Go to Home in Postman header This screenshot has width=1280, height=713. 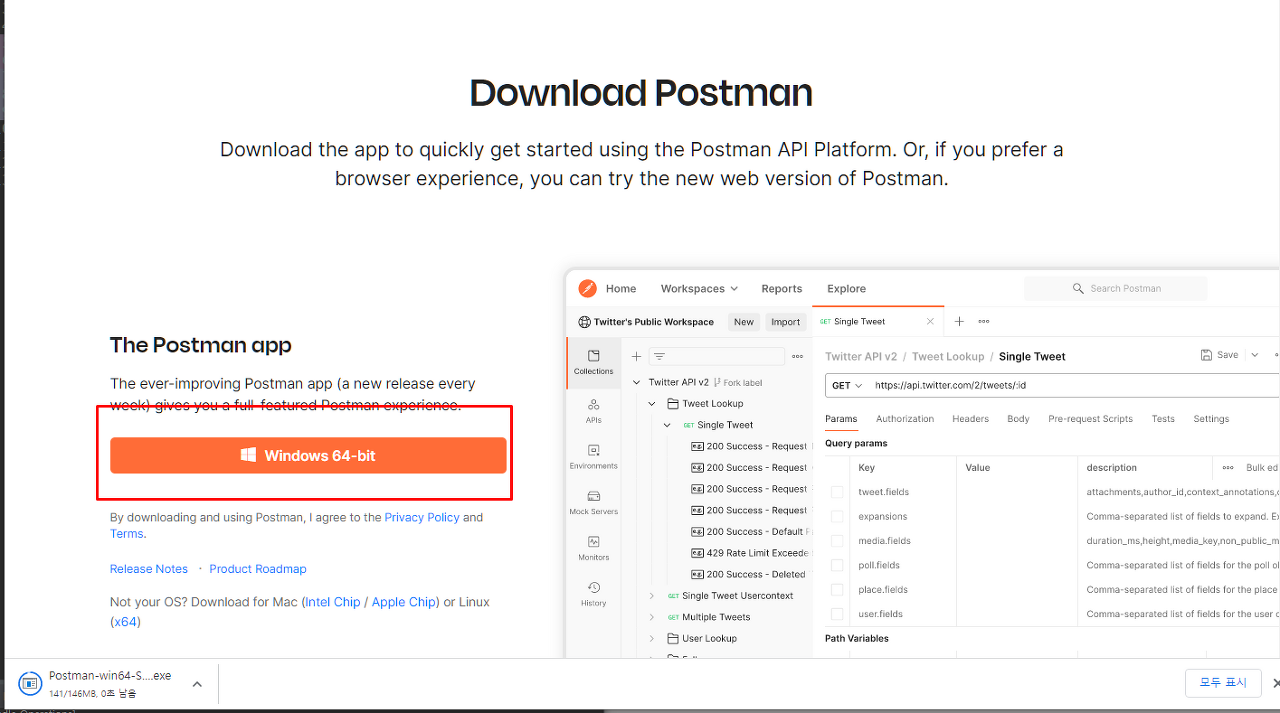pos(621,288)
